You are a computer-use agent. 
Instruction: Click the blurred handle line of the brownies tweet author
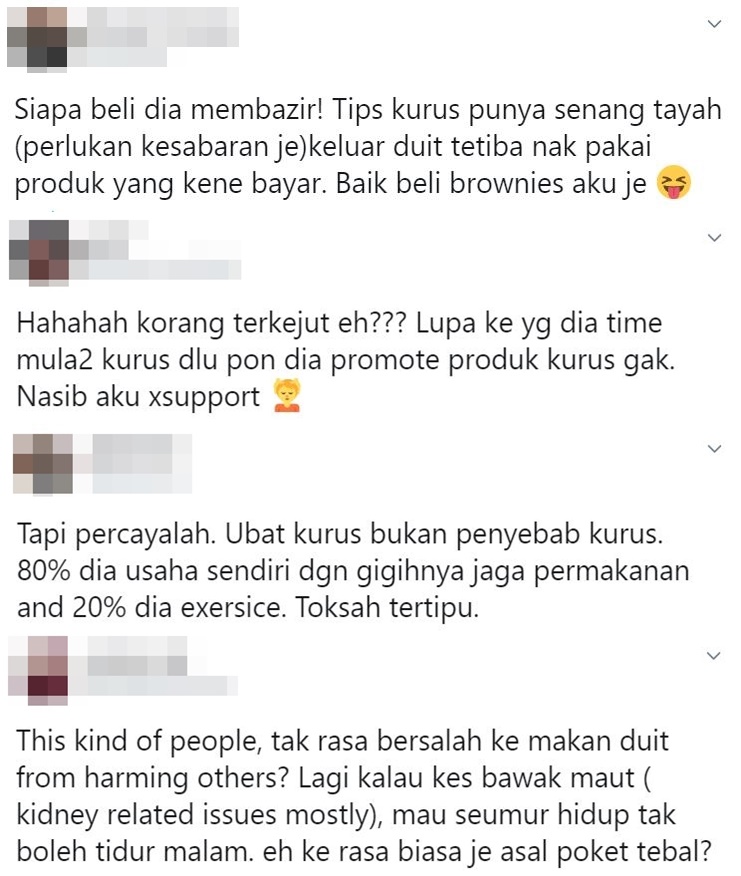pyautogui.click(x=117, y=57)
